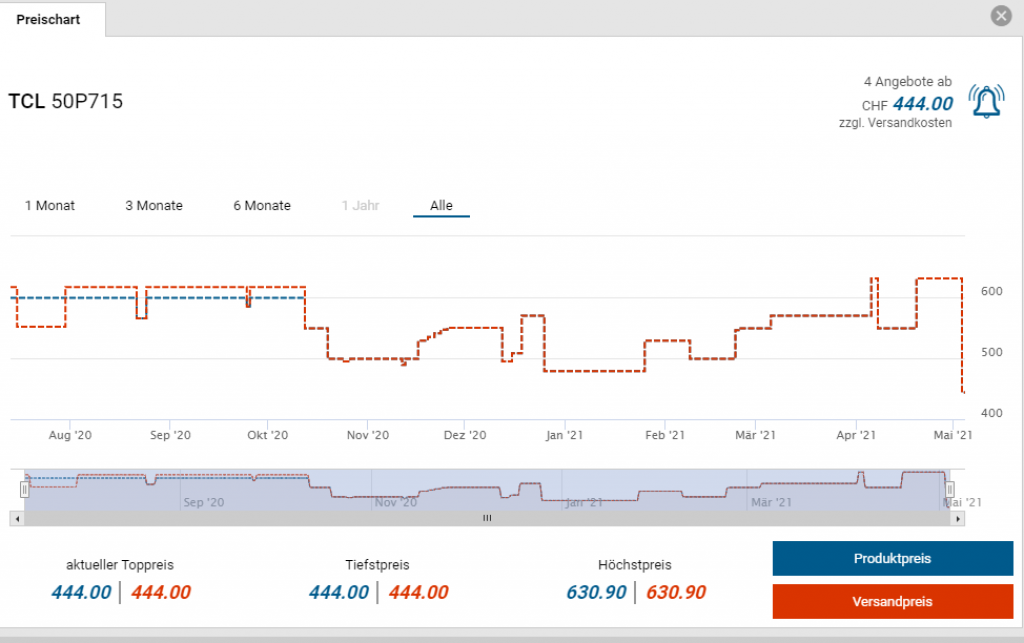The width and height of the screenshot is (1024, 643).
Task: Click the navigator's left range handle
Action: [x=25, y=489]
